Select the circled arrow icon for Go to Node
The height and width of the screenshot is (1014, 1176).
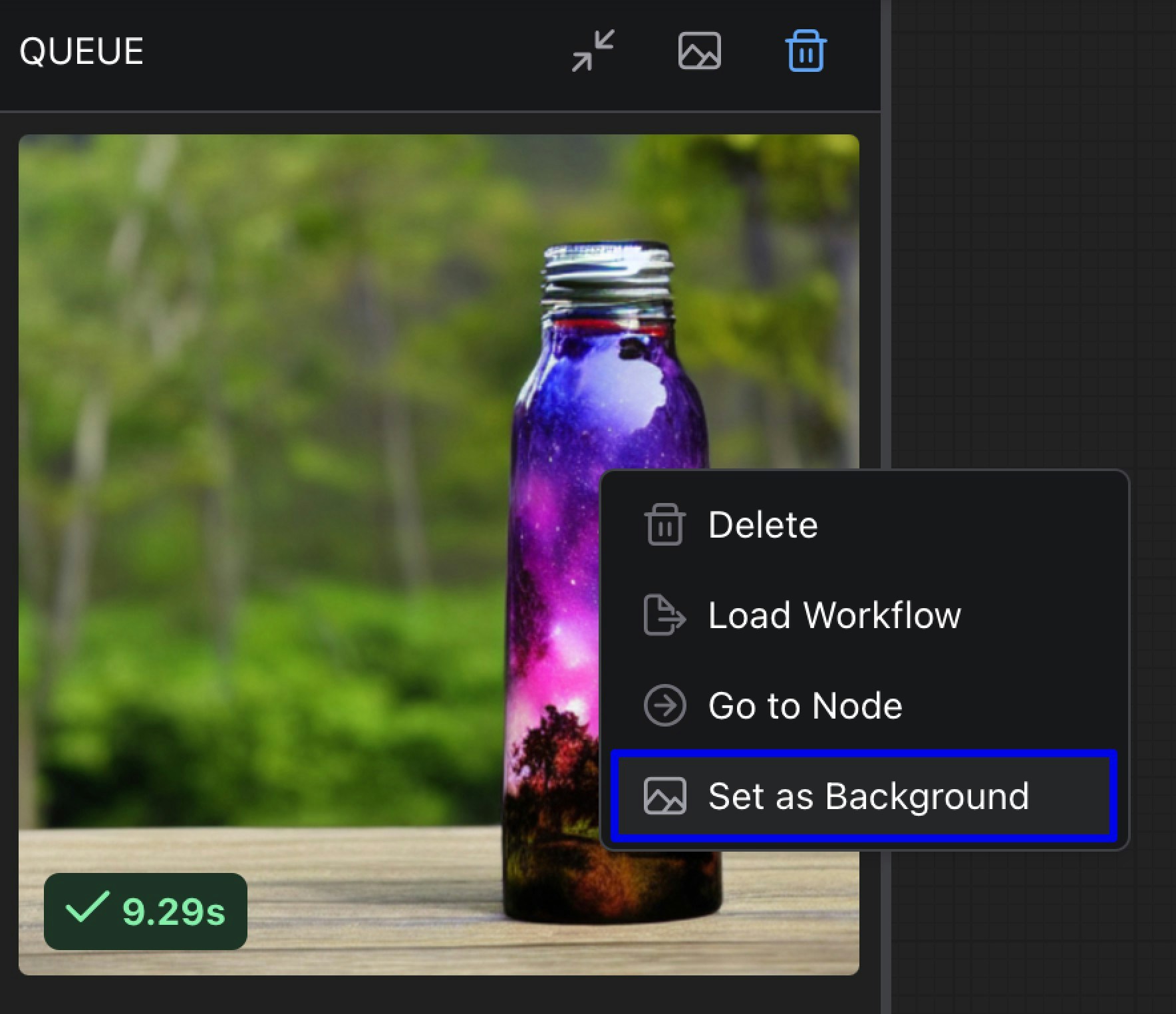coord(664,707)
